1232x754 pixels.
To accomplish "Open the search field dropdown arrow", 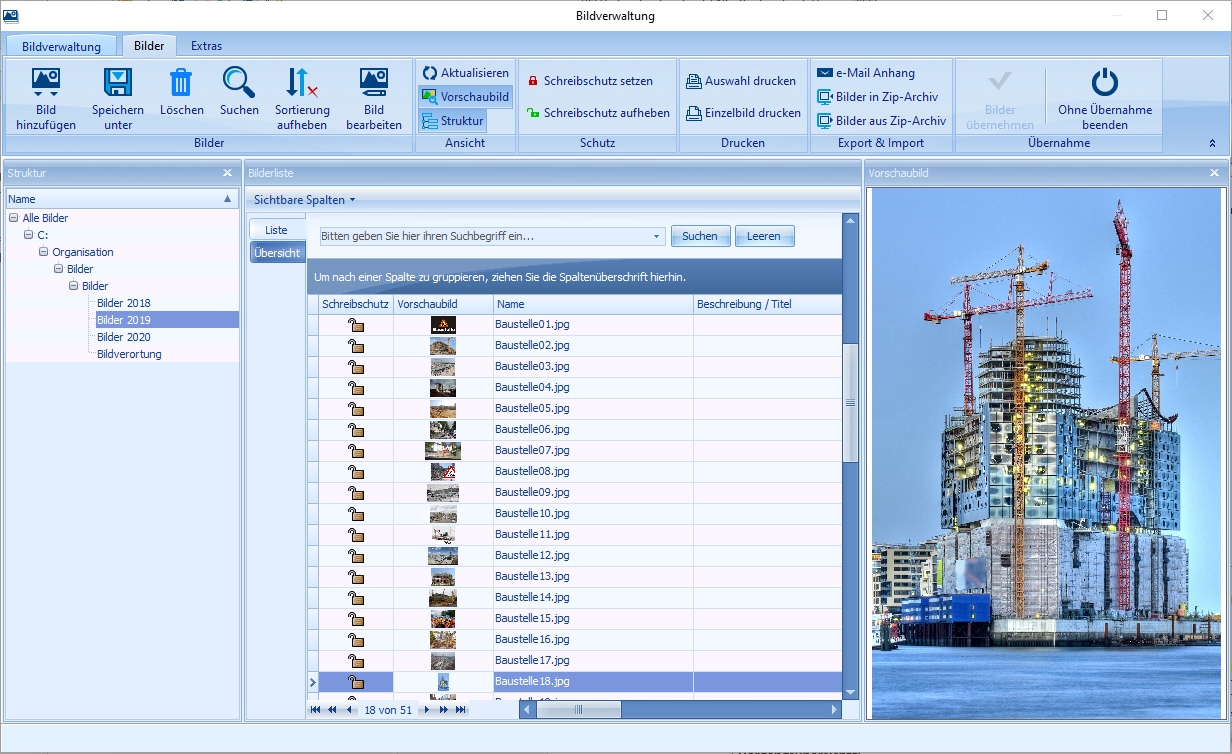I will click(x=657, y=237).
